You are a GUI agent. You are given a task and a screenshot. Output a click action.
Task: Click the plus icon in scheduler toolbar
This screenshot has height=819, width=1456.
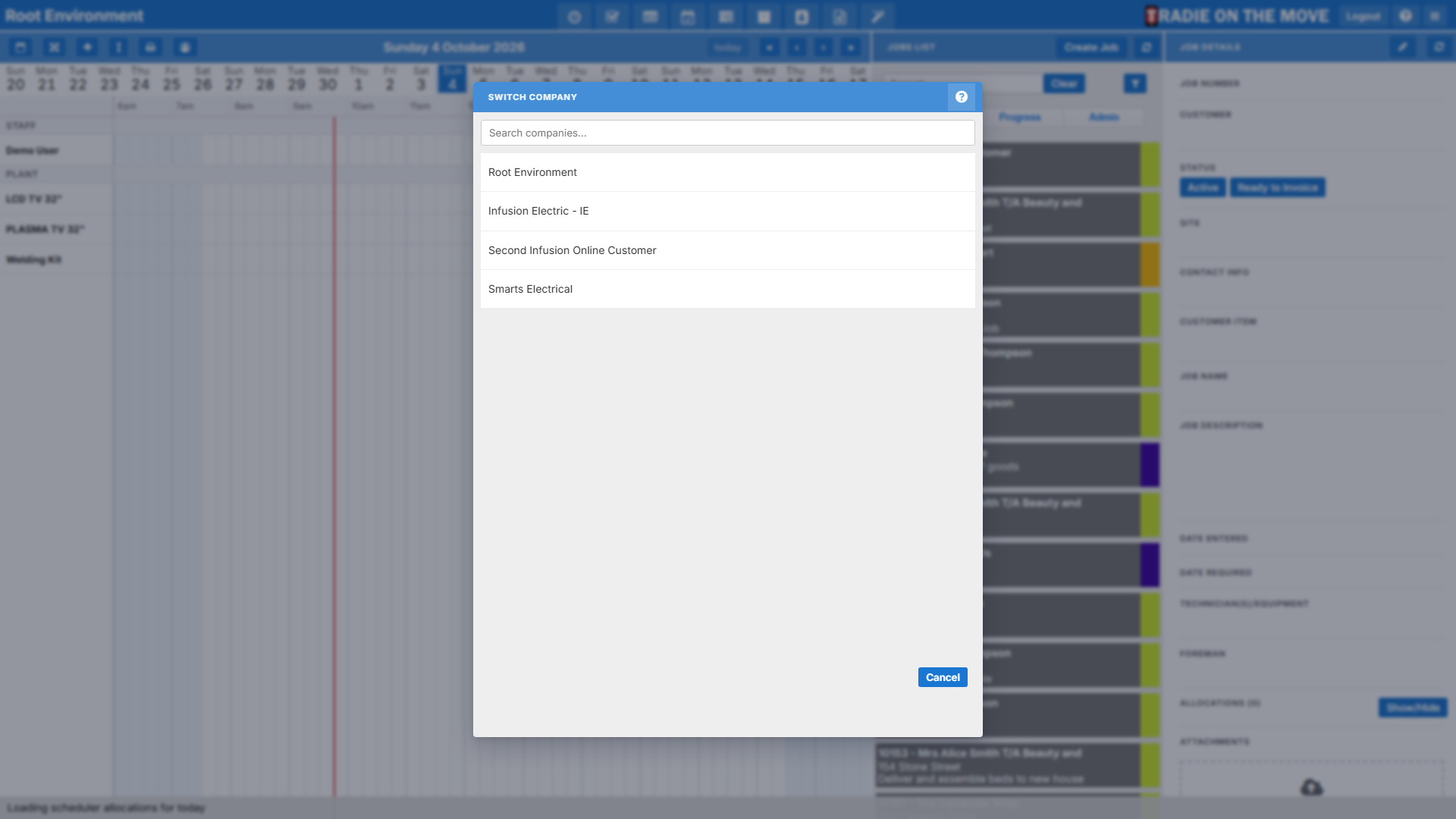tap(87, 47)
